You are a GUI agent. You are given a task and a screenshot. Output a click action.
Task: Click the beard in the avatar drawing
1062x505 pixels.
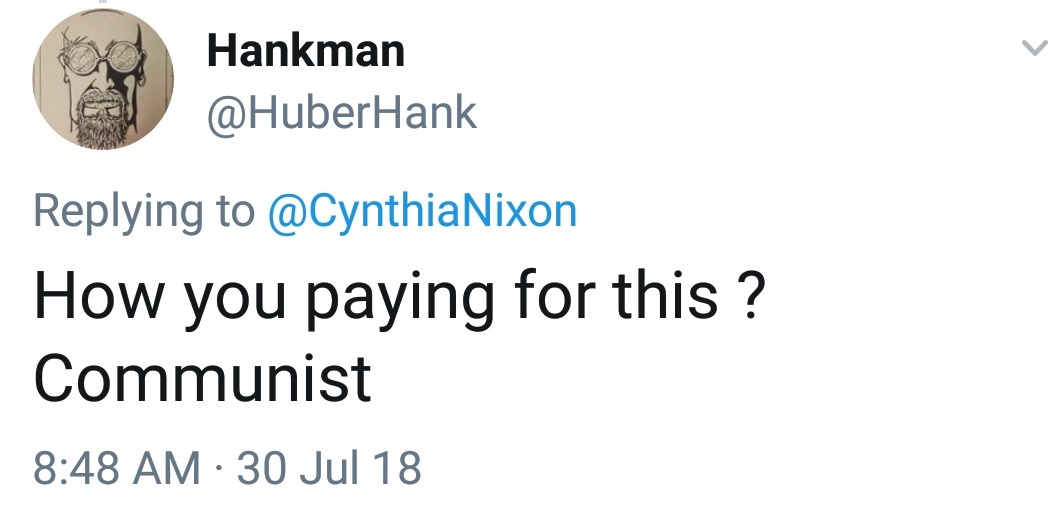(x=103, y=122)
